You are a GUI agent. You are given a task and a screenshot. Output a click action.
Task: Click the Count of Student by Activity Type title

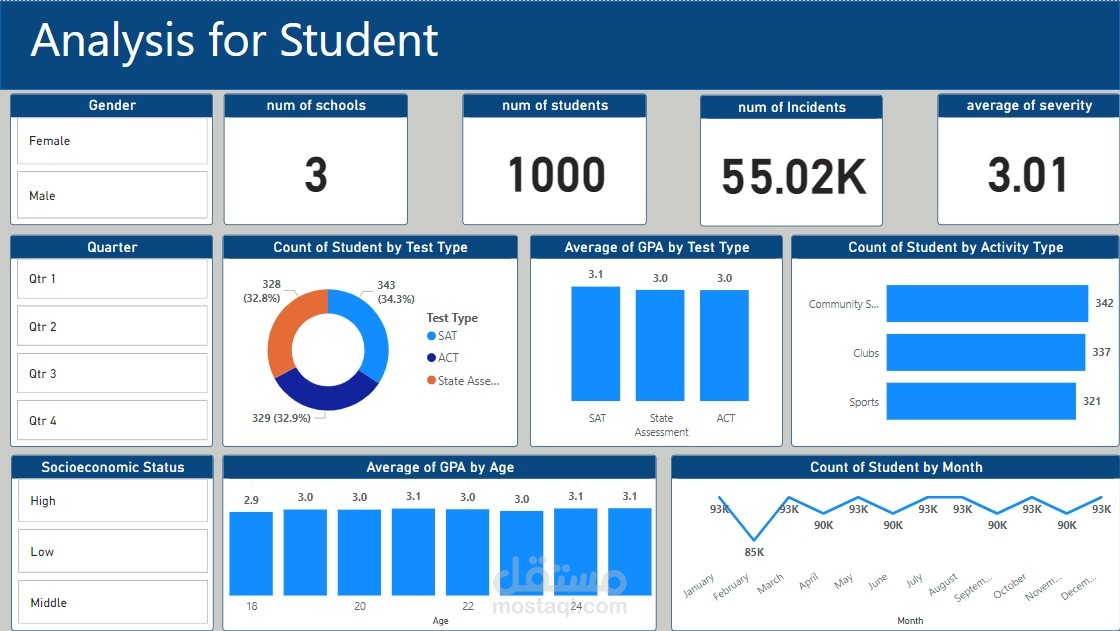(x=956, y=247)
